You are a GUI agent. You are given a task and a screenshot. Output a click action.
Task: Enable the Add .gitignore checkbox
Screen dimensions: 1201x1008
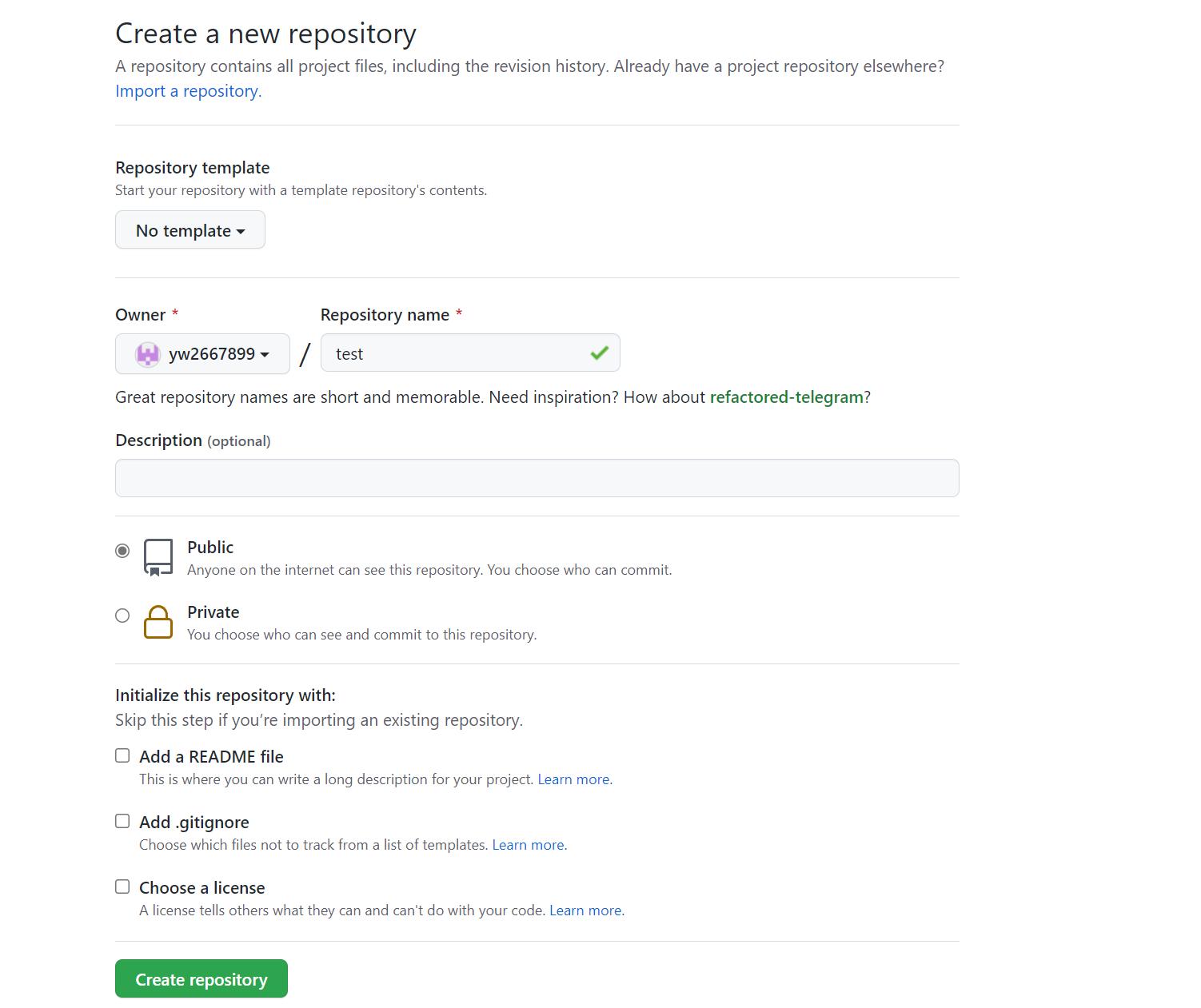122,820
